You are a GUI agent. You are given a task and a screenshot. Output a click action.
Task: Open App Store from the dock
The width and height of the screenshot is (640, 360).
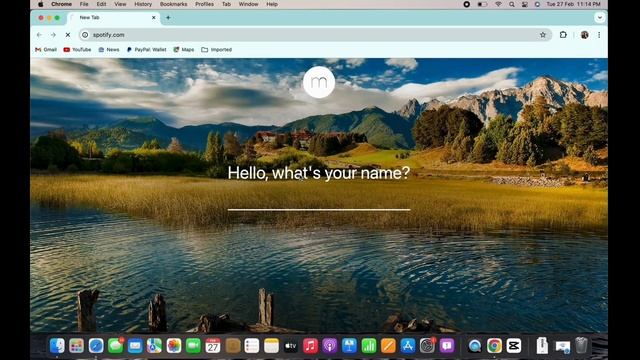(408, 346)
